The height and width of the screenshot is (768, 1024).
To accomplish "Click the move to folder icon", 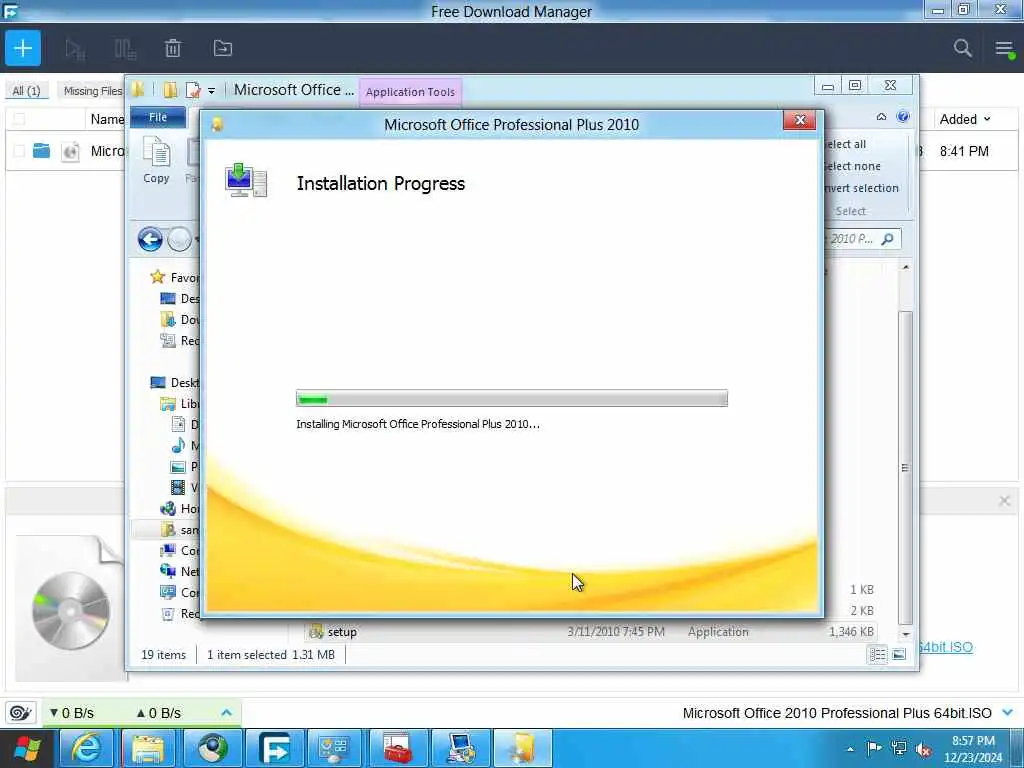I will point(223,48).
